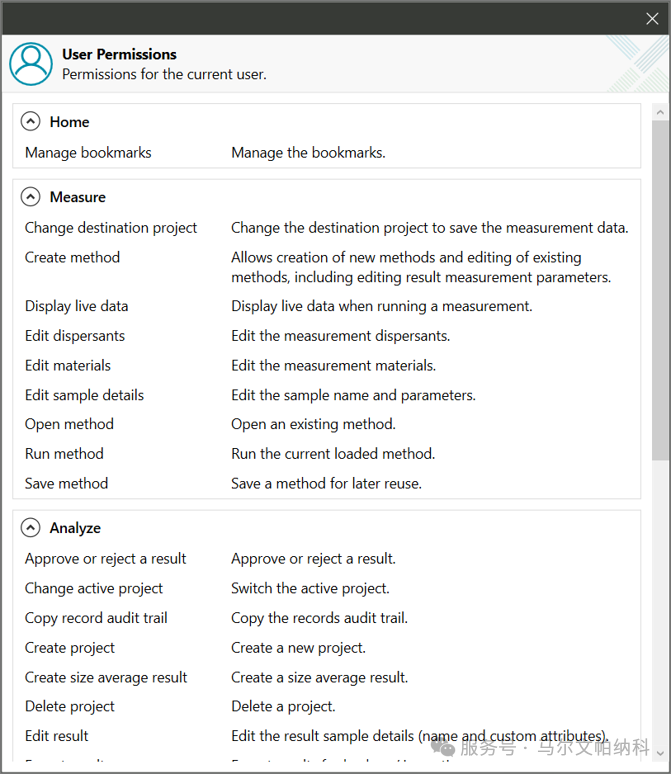The image size is (671, 774).
Task: Collapse the Measure section chevron
Action: pos(31,197)
